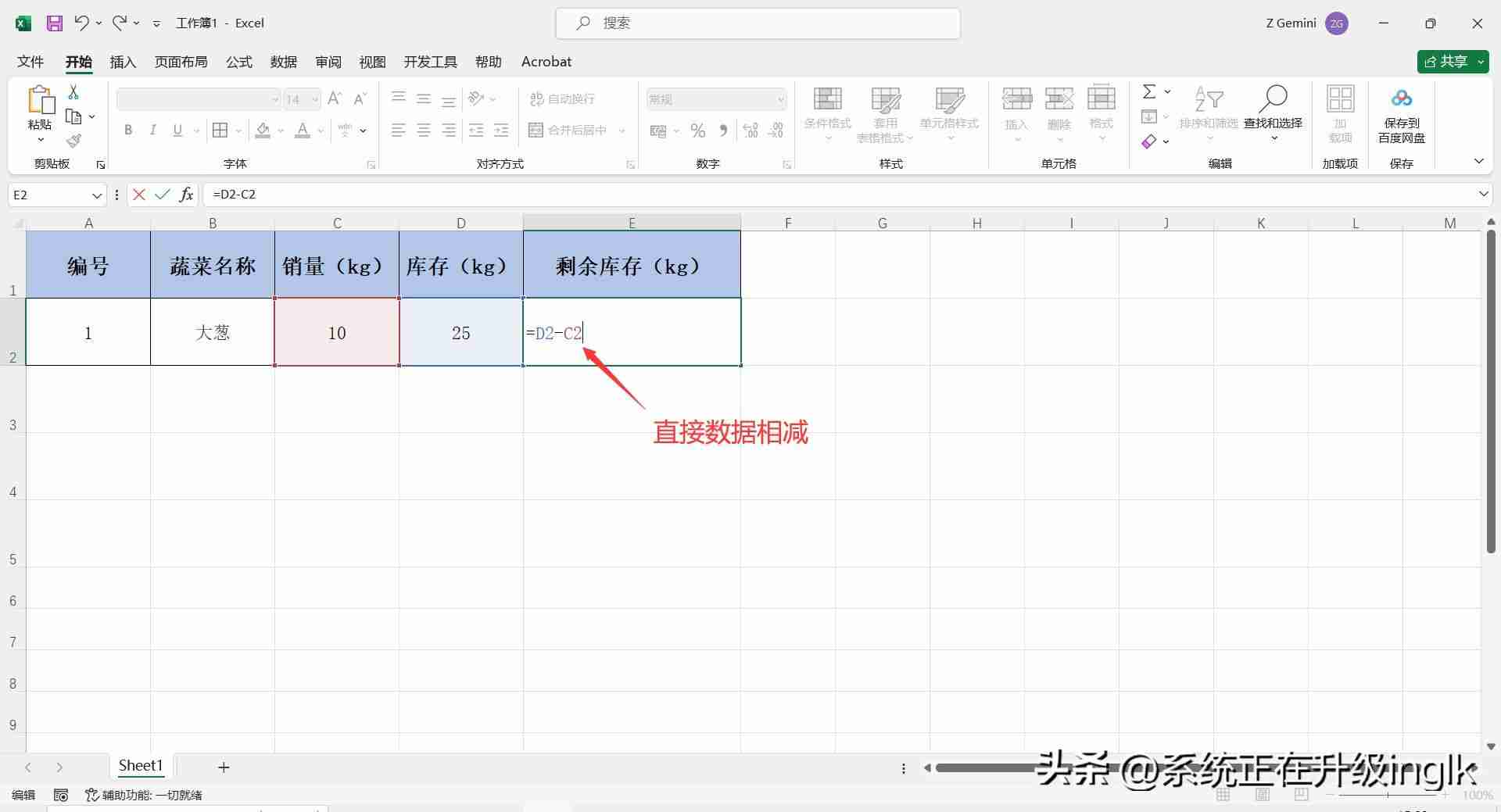Toggle Italic formatting
Viewport: 1501px width, 812px height.
point(152,130)
